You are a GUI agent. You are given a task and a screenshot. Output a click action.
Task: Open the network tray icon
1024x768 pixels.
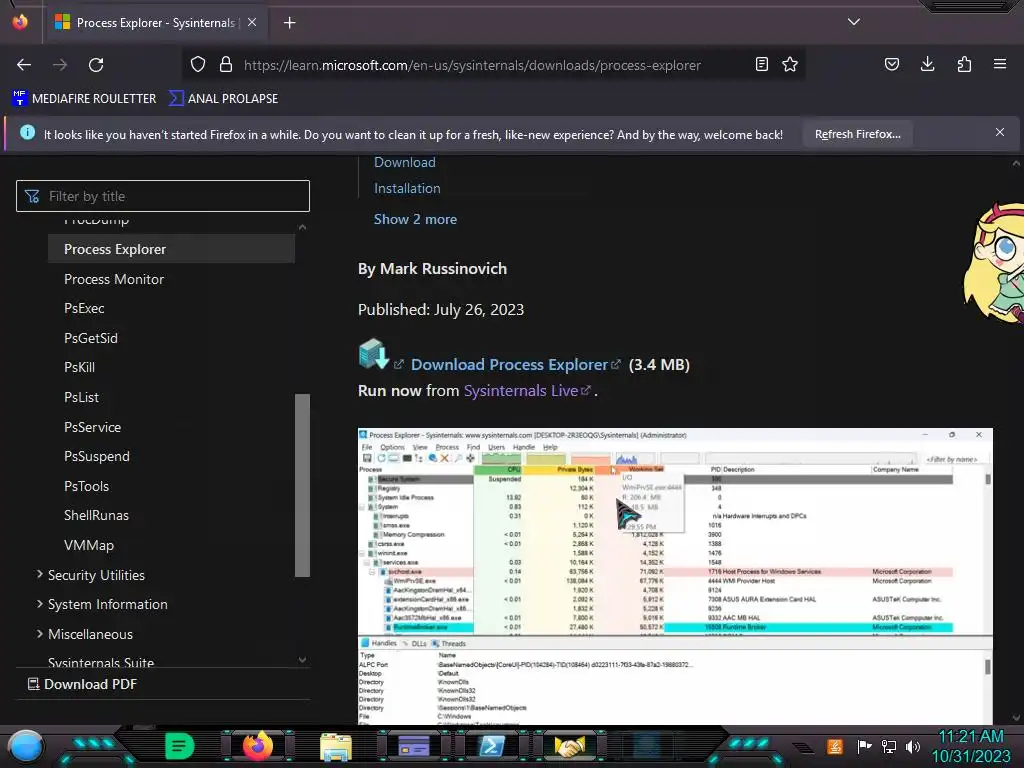889,746
